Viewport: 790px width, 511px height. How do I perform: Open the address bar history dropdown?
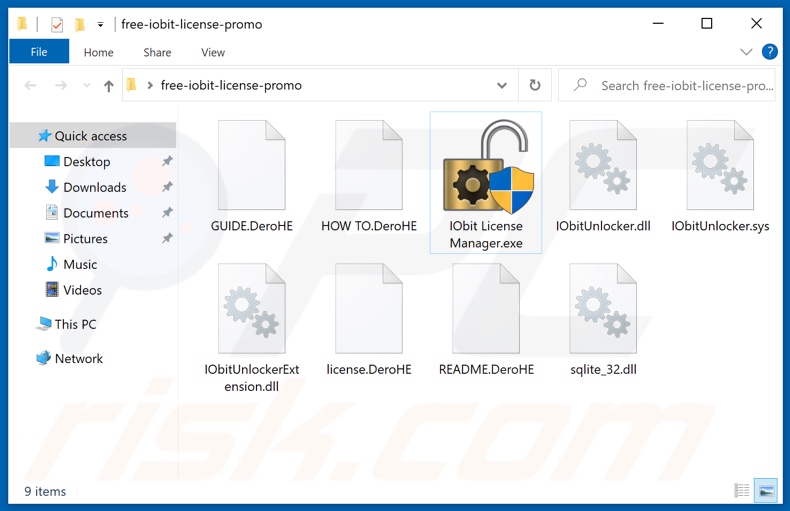pos(507,86)
